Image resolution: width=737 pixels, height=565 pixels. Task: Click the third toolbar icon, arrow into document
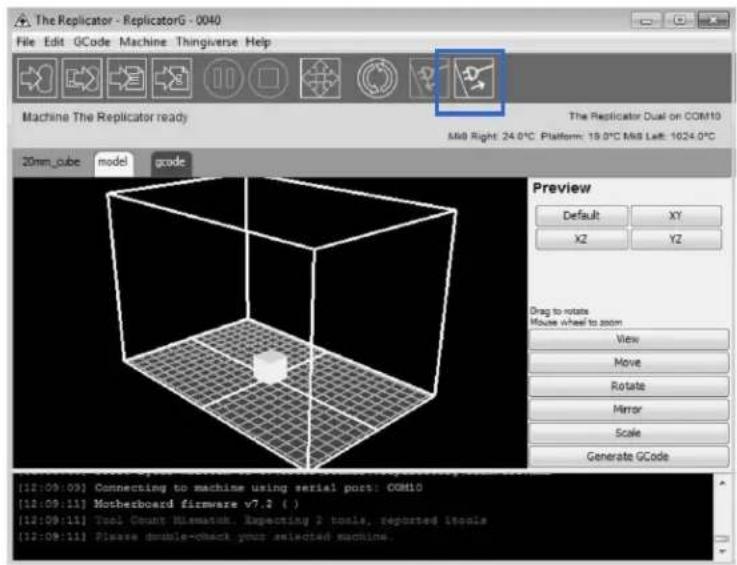[126, 78]
